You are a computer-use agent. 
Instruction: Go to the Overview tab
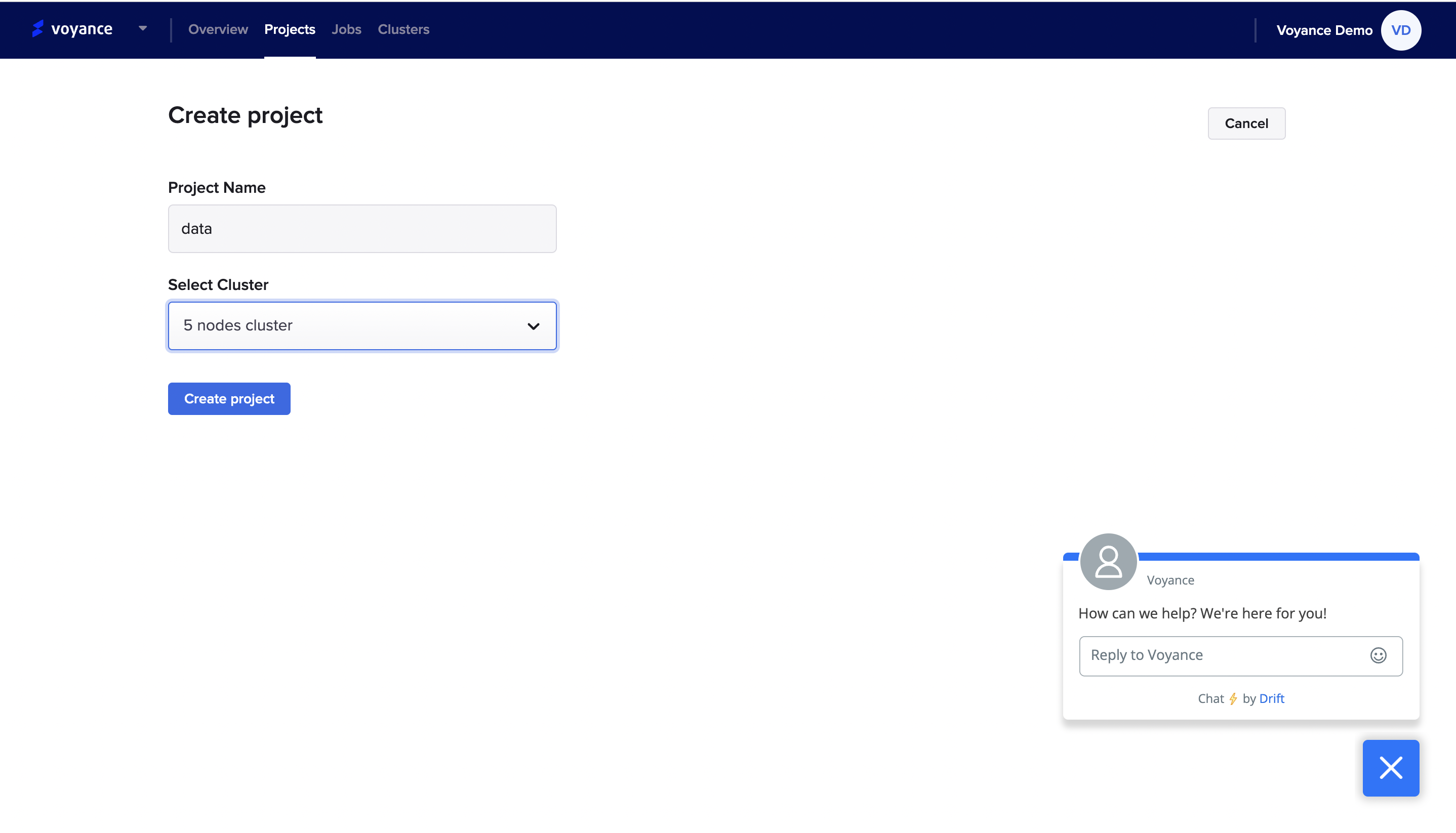(218, 29)
